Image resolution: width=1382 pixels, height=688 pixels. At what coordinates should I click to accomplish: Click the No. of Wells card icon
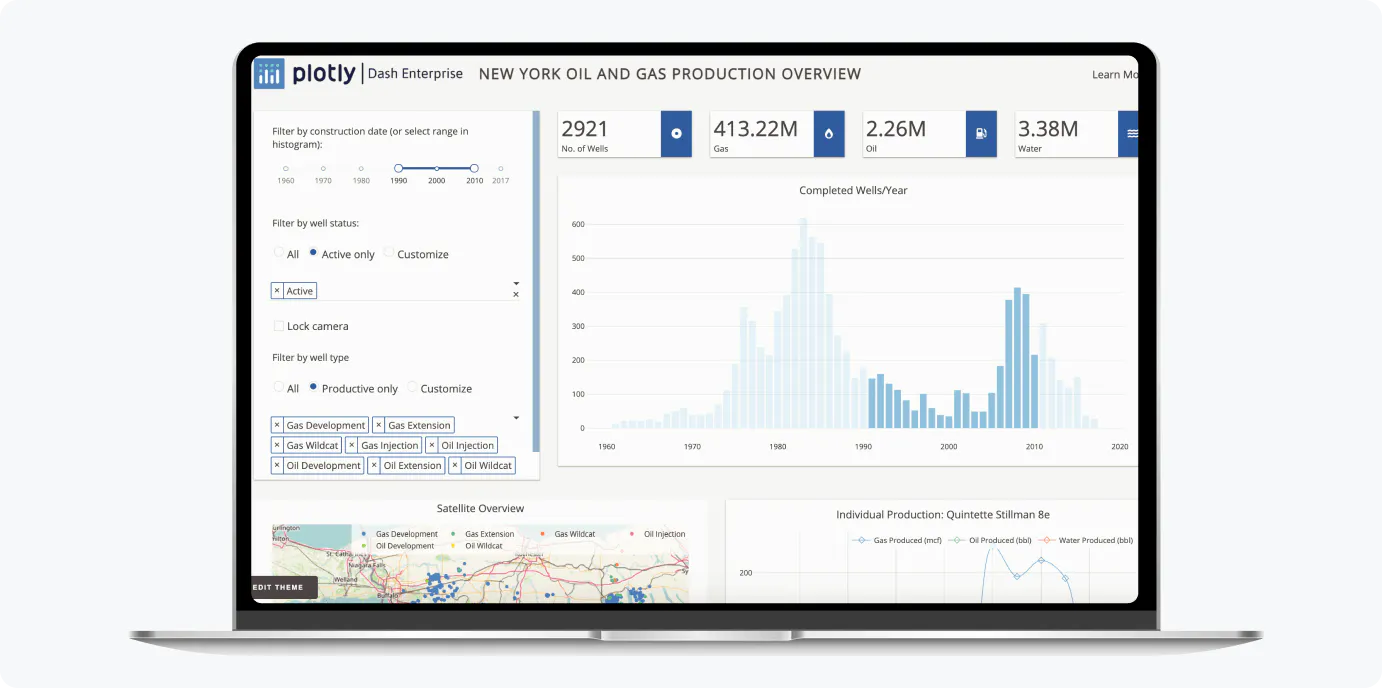(x=677, y=134)
